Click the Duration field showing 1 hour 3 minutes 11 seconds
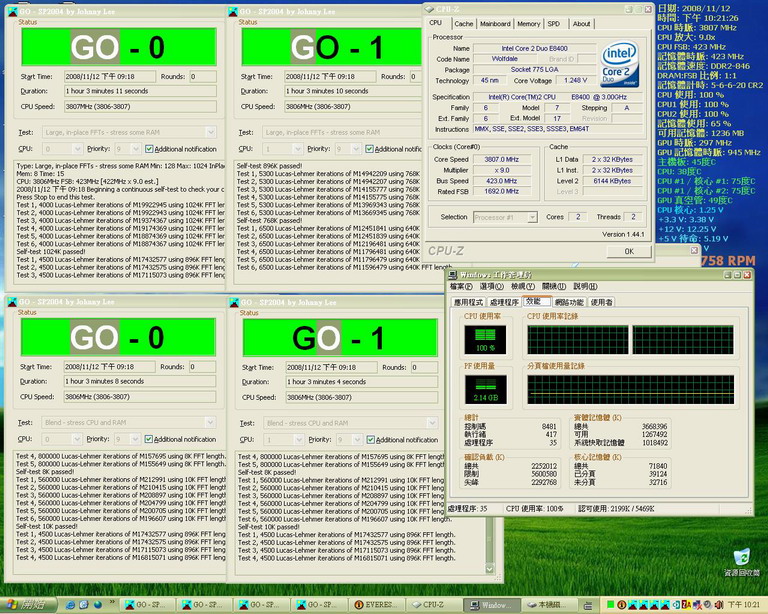Viewport: 768px width, 614px height. [x=140, y=91]
